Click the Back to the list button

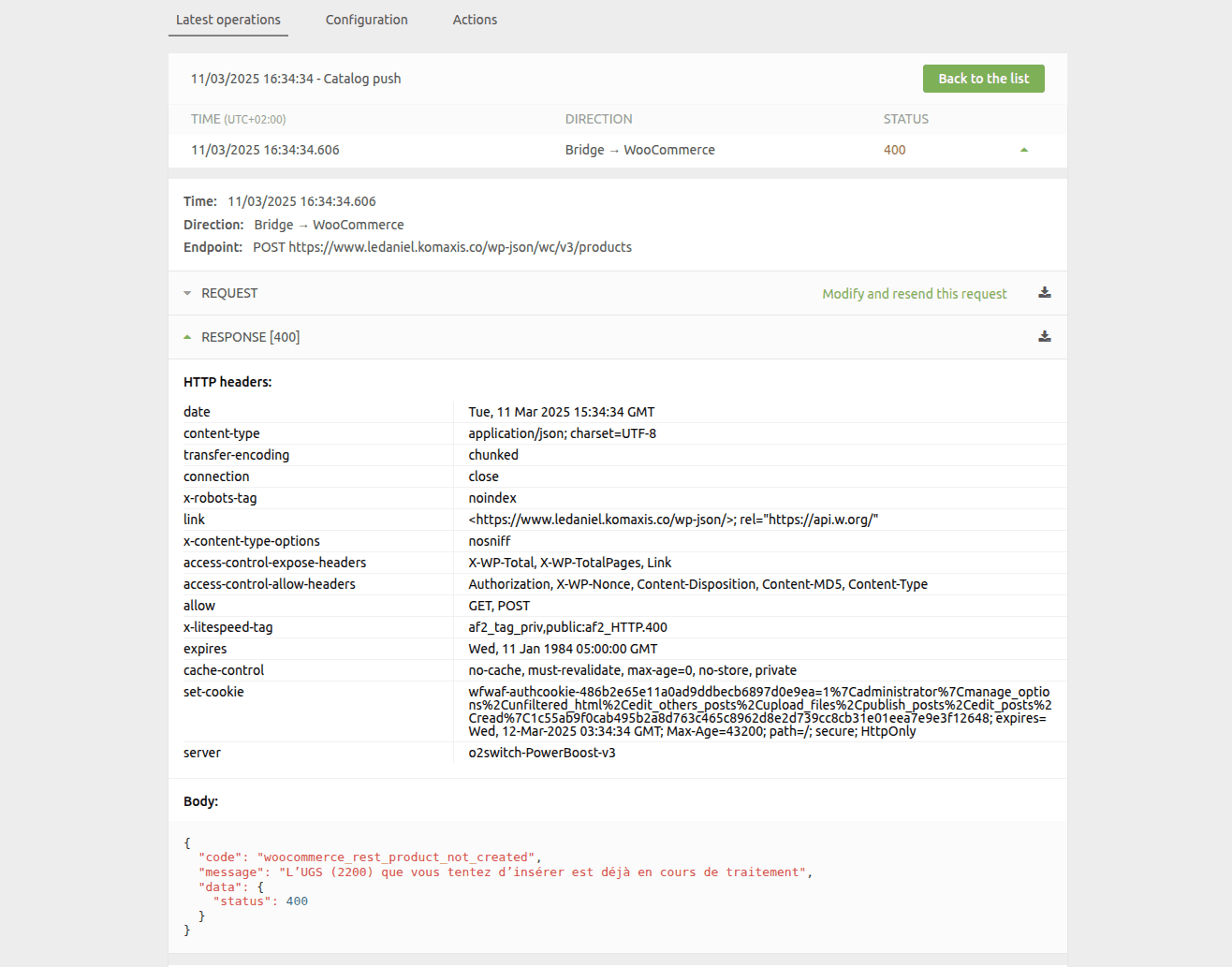983,79
